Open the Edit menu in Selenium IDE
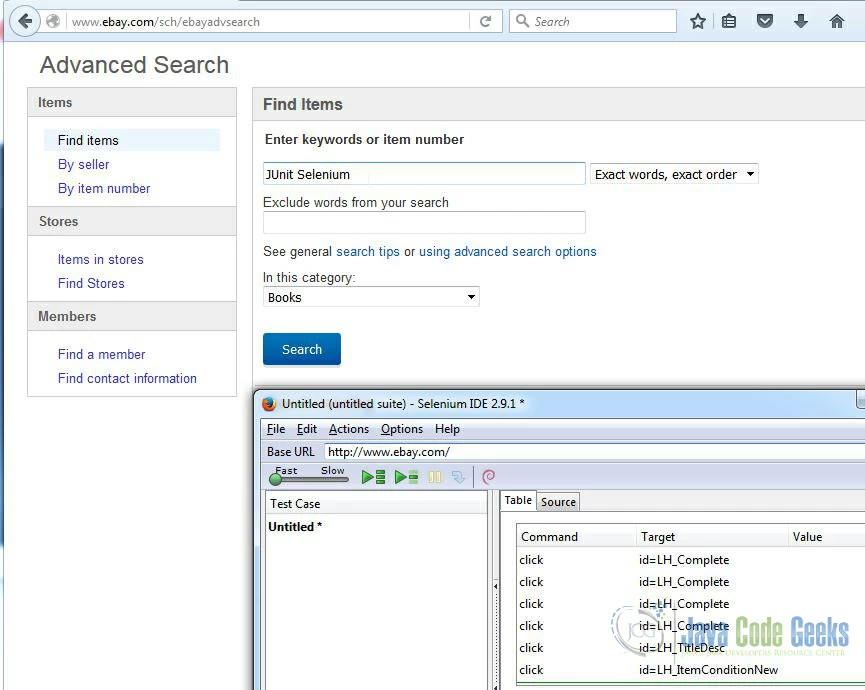The width and height of the screenshot is (865, 690). tap(307, 429)
